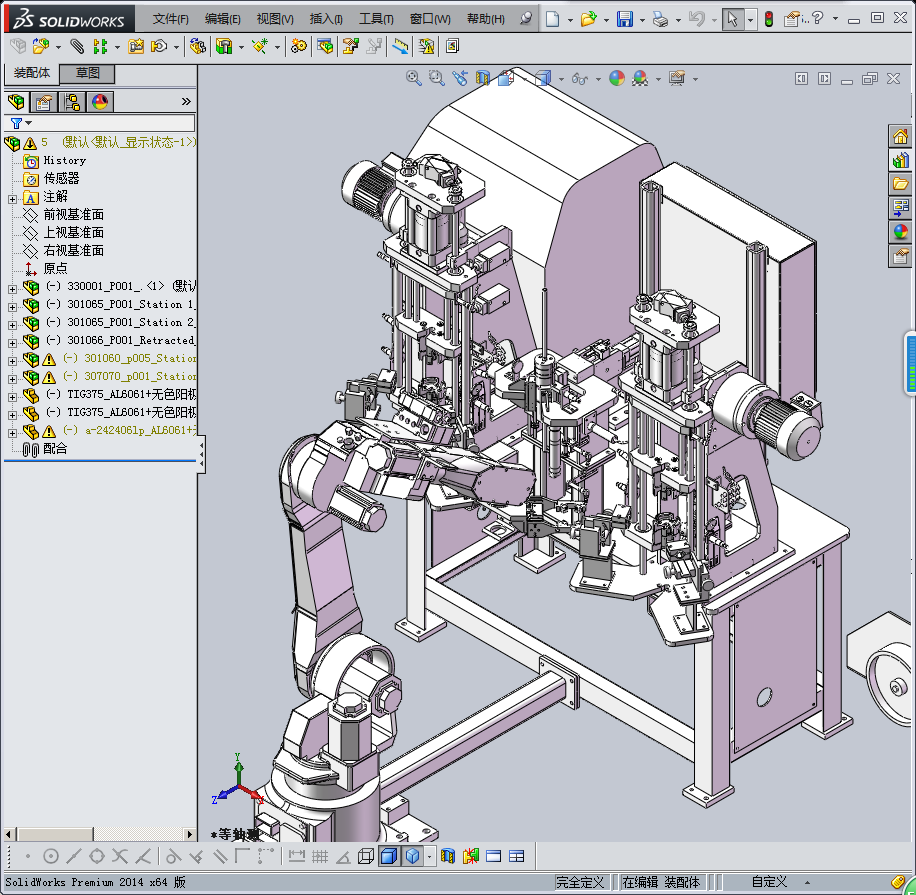
Task: Click the 自定义 status bar button
Action: pos(770,882)
